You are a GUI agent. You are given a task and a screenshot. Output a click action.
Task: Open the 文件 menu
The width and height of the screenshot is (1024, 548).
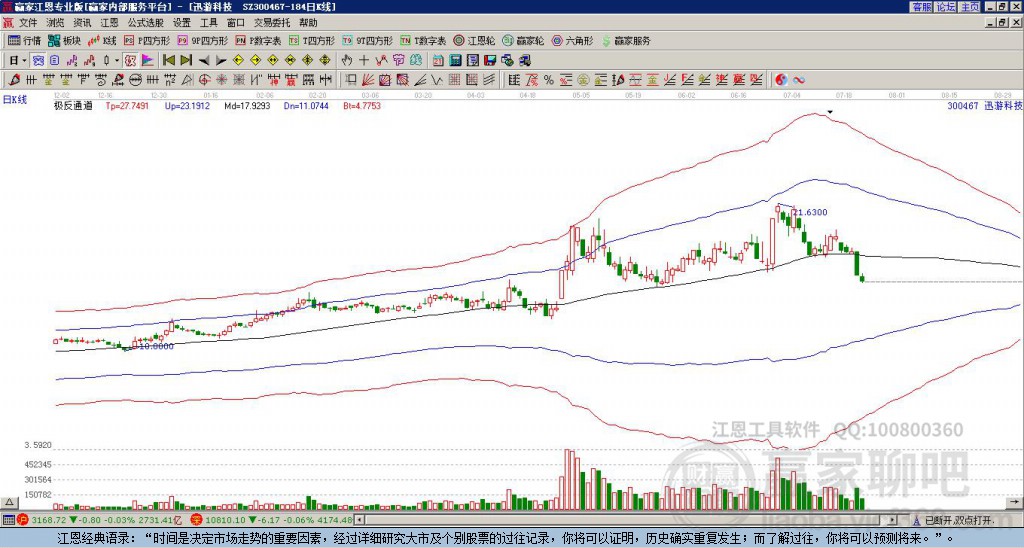(x=28, y=23)
